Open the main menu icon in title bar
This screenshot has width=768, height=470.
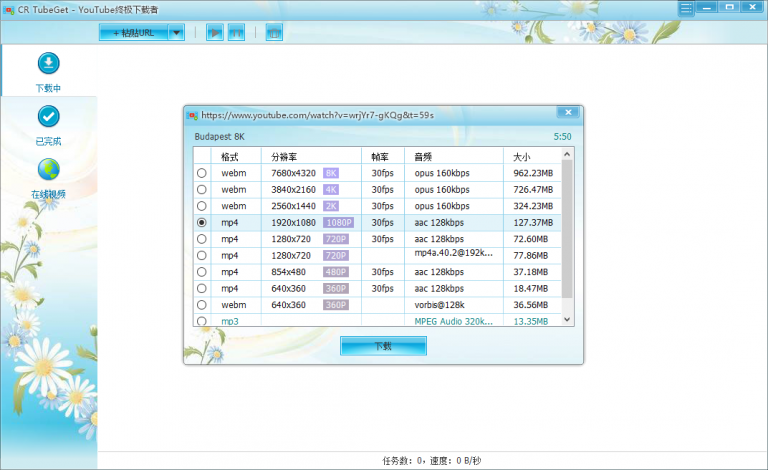[x=686, y=8]
